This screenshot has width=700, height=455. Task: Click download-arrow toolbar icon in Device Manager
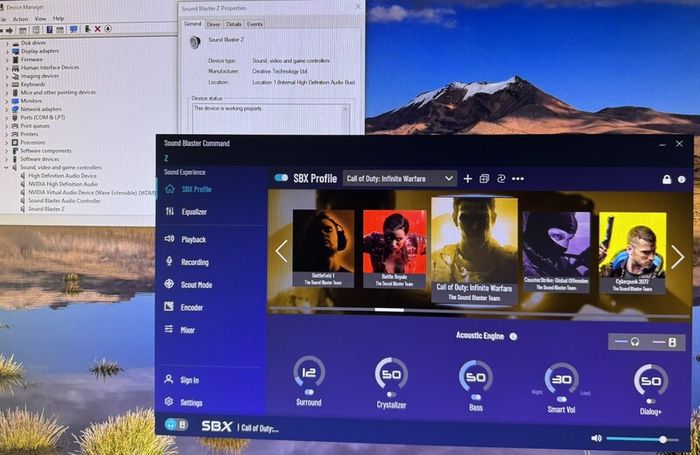(108, 29)
